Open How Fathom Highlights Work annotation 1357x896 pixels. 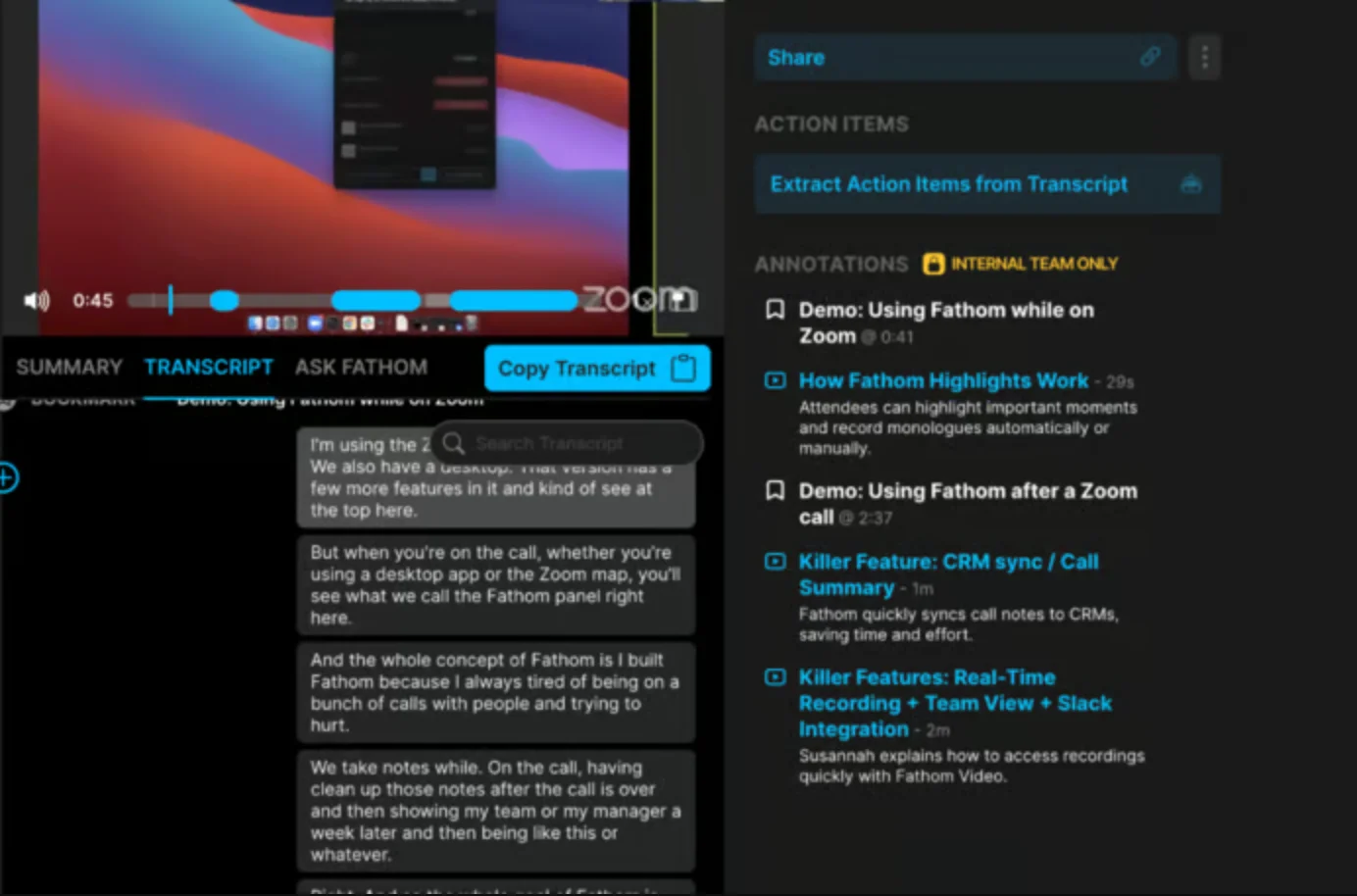pos(943,380)
